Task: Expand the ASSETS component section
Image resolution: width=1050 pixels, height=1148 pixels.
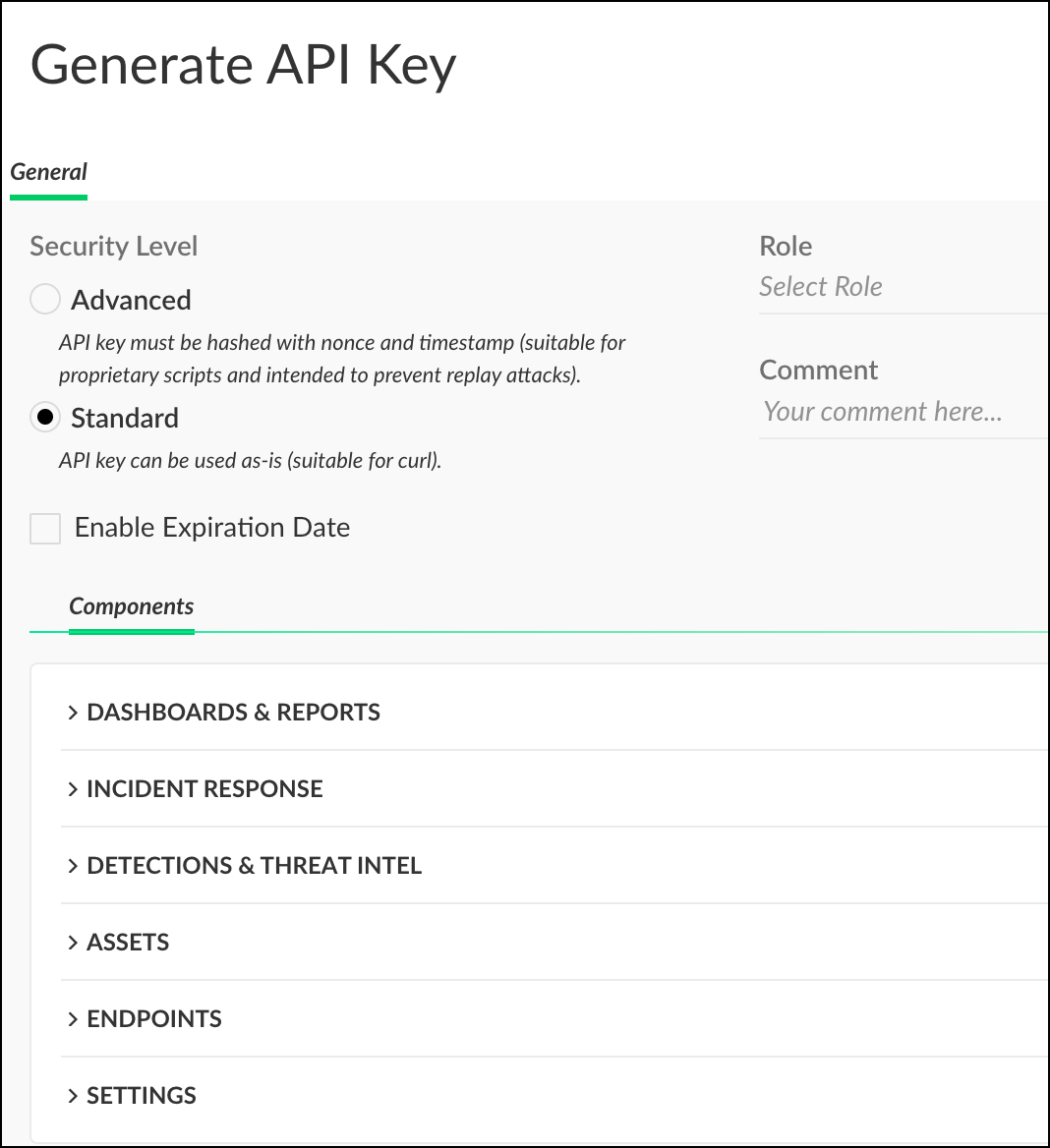Action: click(x=128, y=942)
